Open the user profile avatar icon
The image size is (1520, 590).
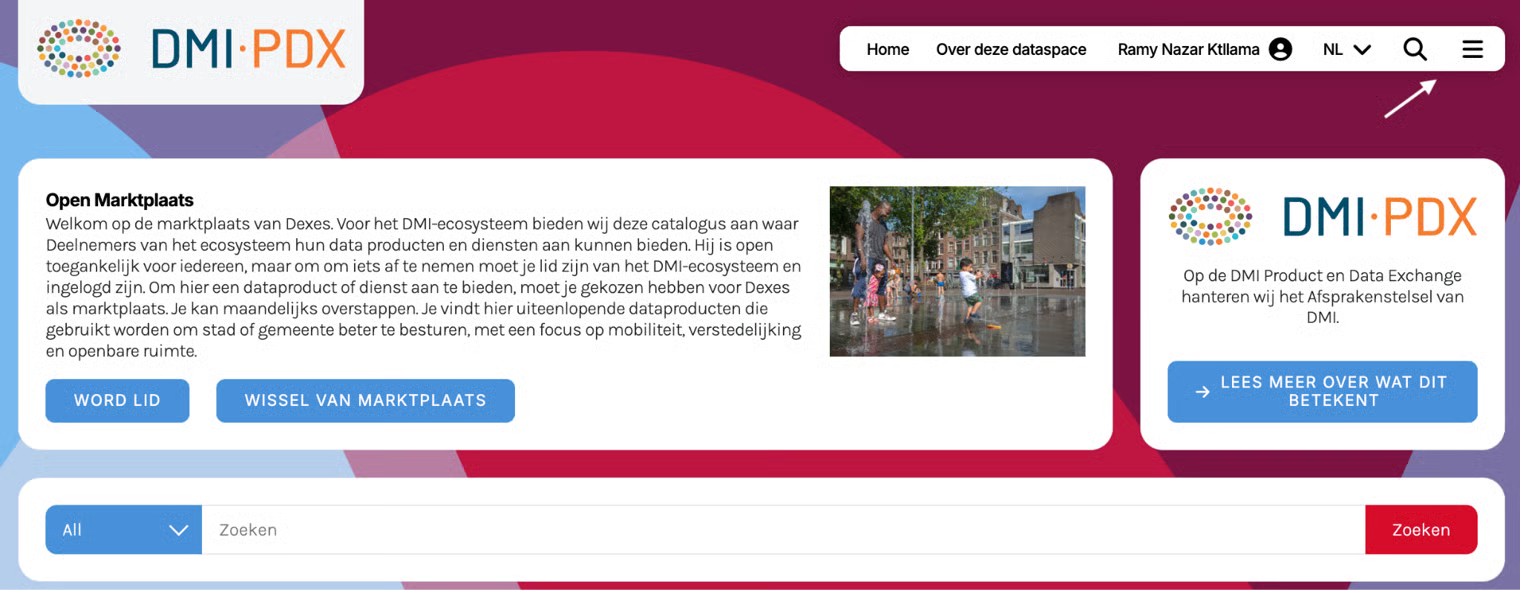[x=1280, y=49]
